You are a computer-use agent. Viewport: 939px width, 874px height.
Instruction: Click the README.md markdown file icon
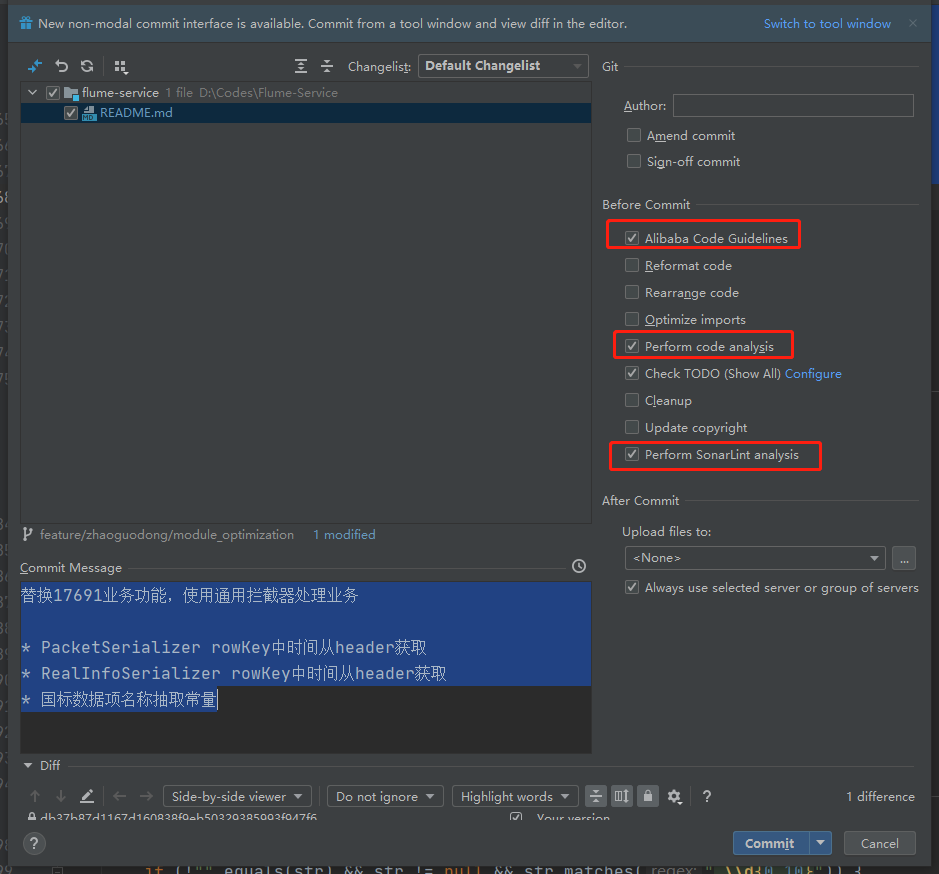[89, 113]
